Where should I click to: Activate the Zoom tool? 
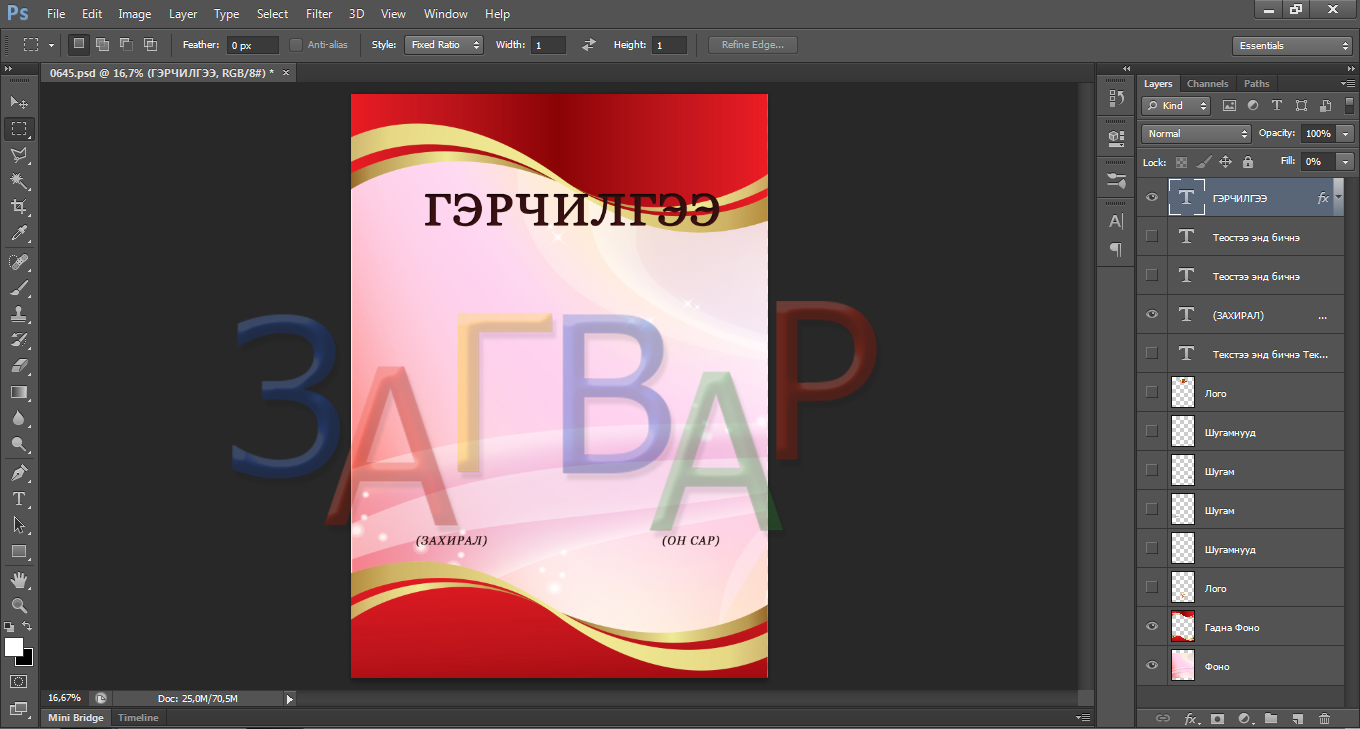(x=19, y=605)
